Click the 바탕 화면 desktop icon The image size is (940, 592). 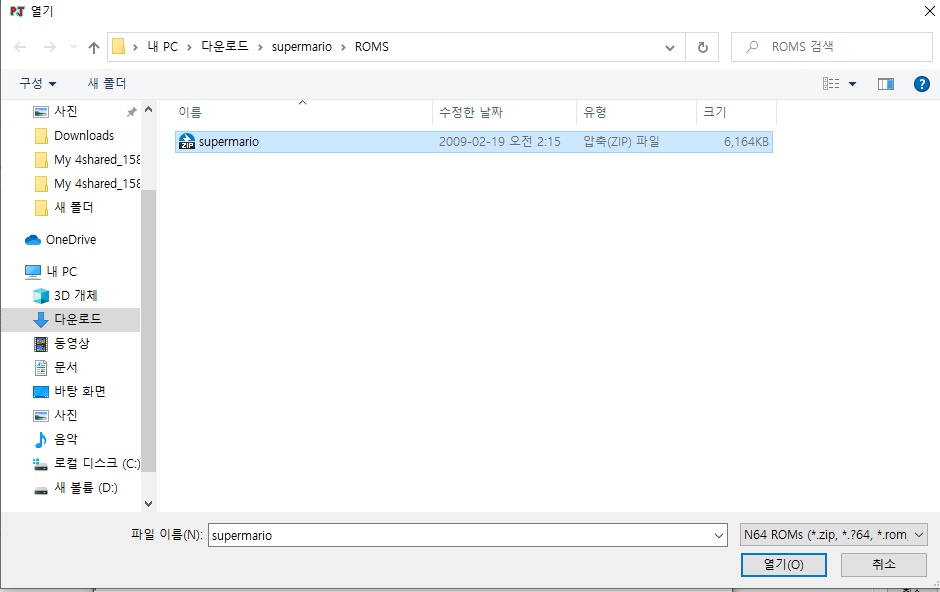coord(41,392)
